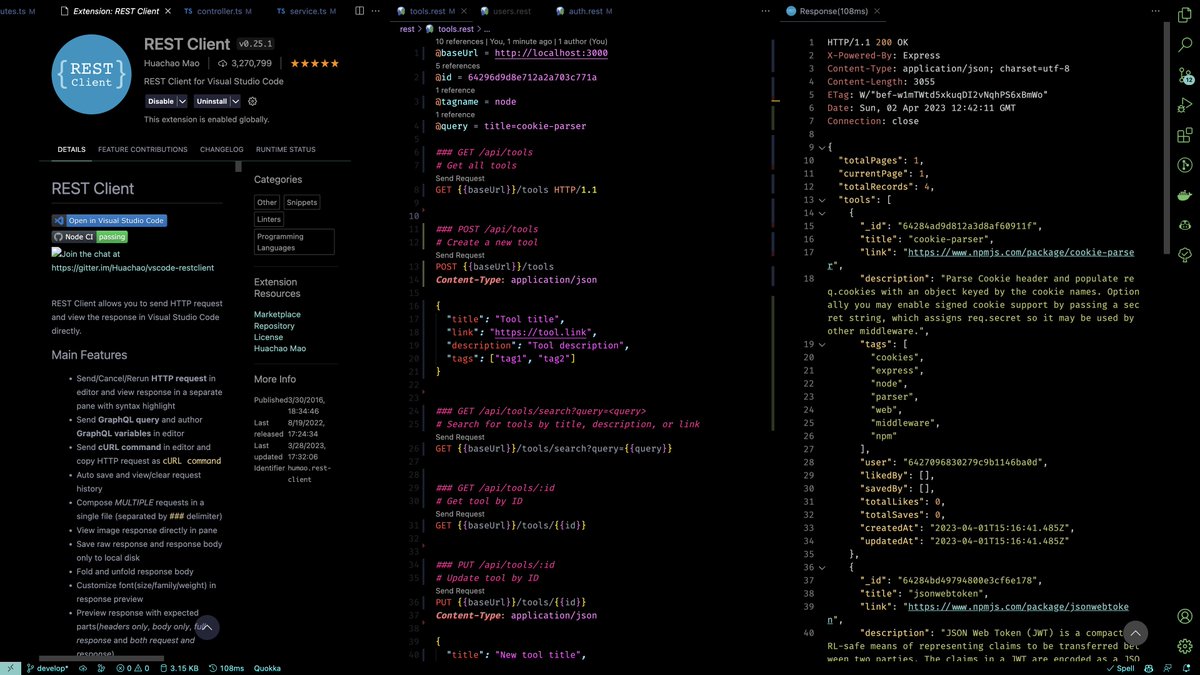Open the Extensions view icon
This screenshot has height=675, width=1200.
coord(1185,135)
